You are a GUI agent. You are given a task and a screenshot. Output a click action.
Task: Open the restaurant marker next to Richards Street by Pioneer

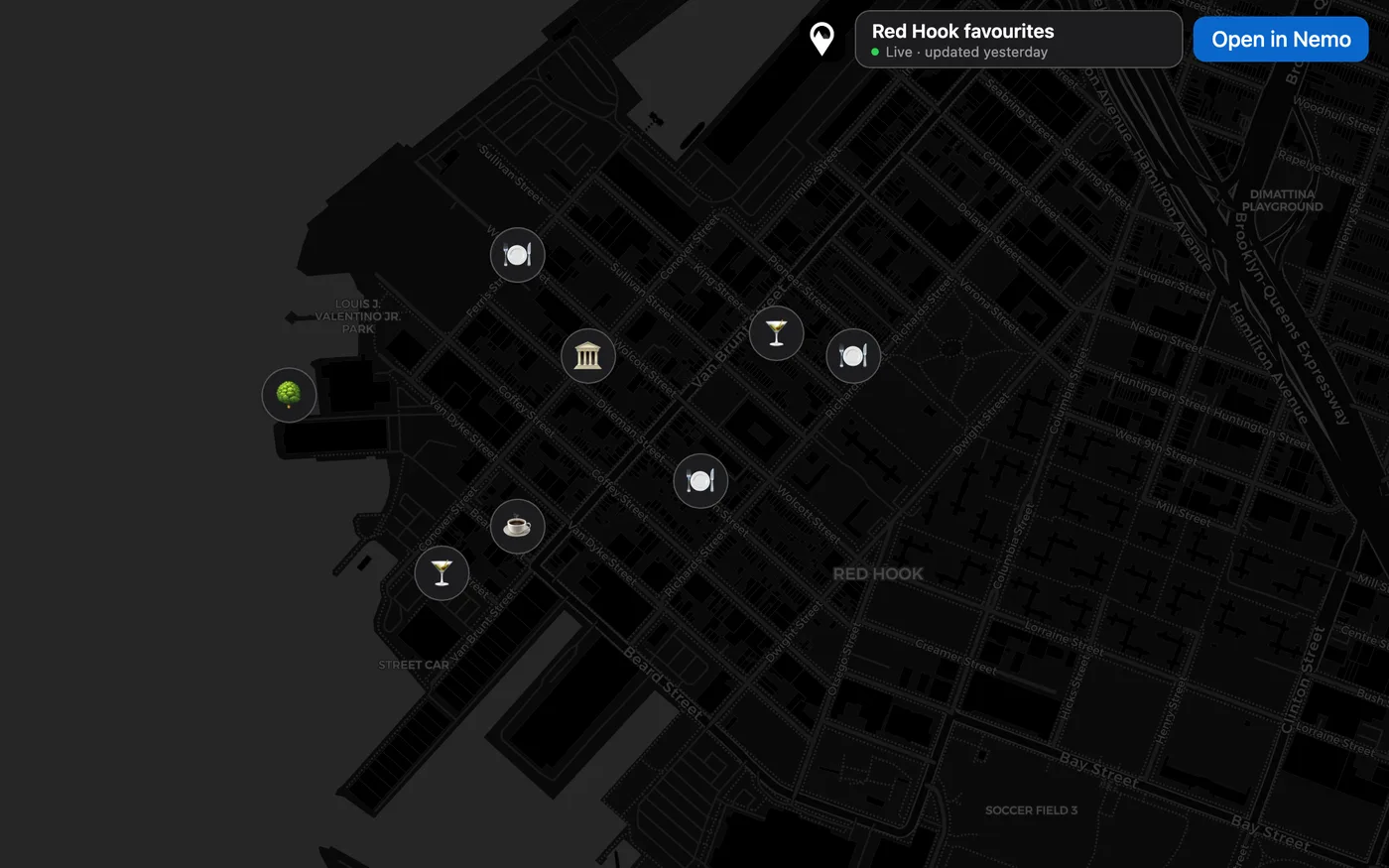[x=853, y=356]
